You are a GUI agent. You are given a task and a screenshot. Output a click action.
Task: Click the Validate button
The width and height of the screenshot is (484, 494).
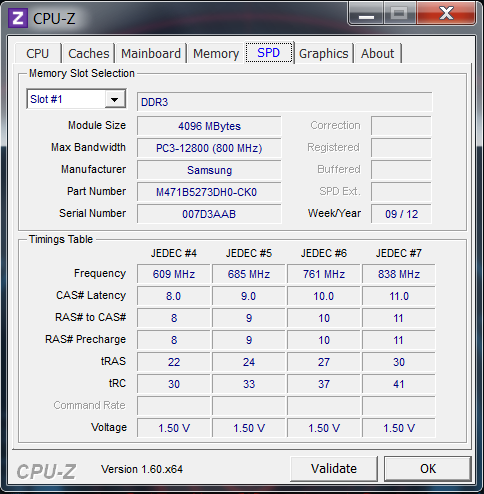point(334,468)
